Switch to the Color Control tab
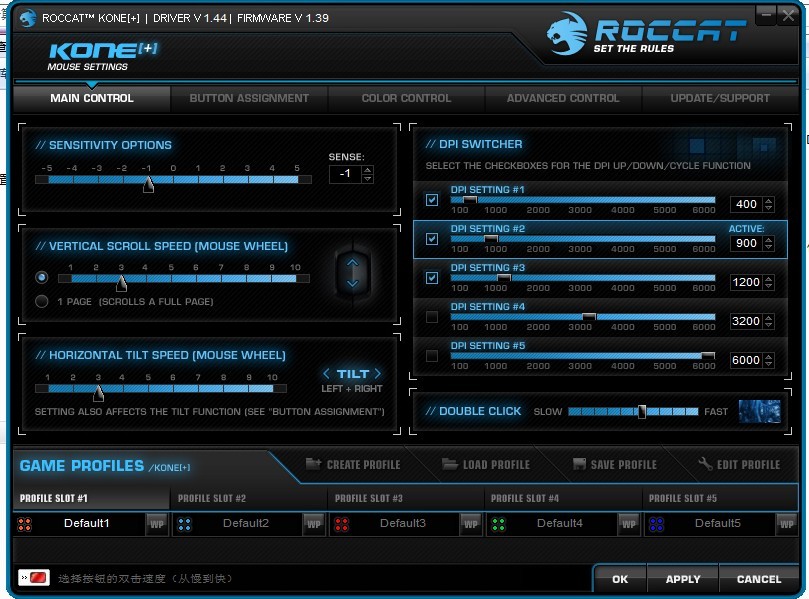The width and height of the screenshot is (809, 599). point(406,99)
